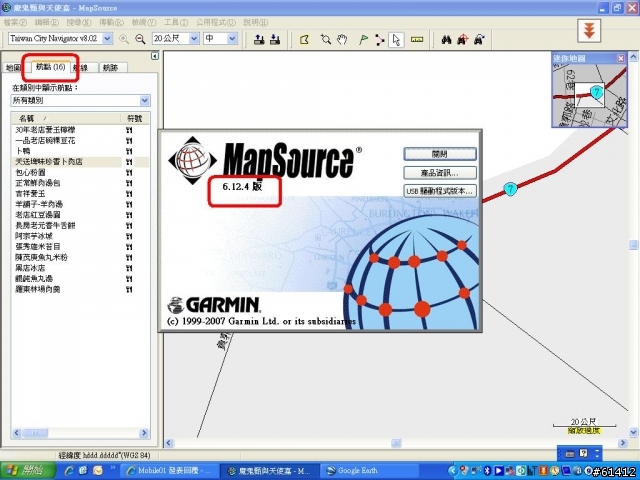640x480 pixels.
Task: Select waypoint 老店紅豆湯圓 in list
Action: 38,215
